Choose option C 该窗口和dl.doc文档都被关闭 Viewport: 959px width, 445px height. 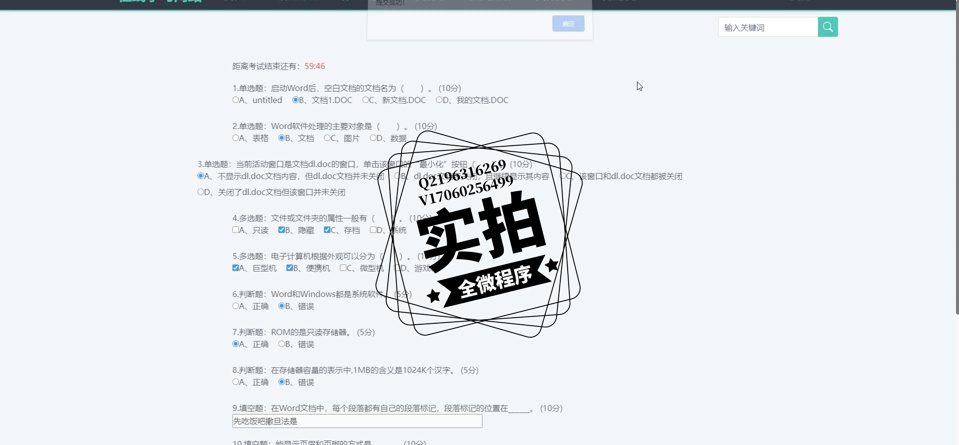(x=563, y=176)
